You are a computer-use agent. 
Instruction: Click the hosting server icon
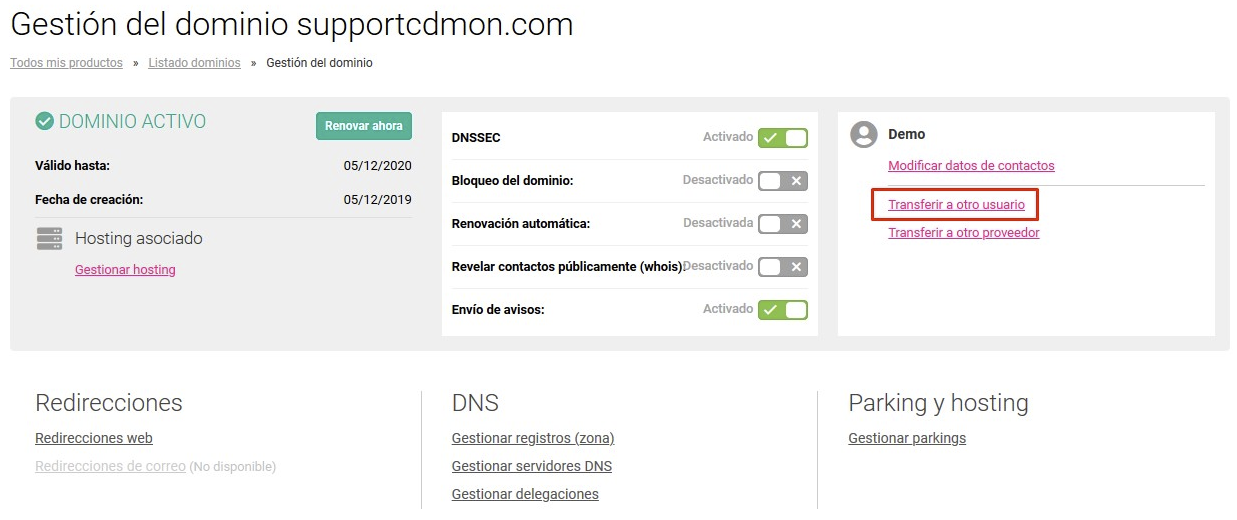pyautogui.click(x=49, y=238)
